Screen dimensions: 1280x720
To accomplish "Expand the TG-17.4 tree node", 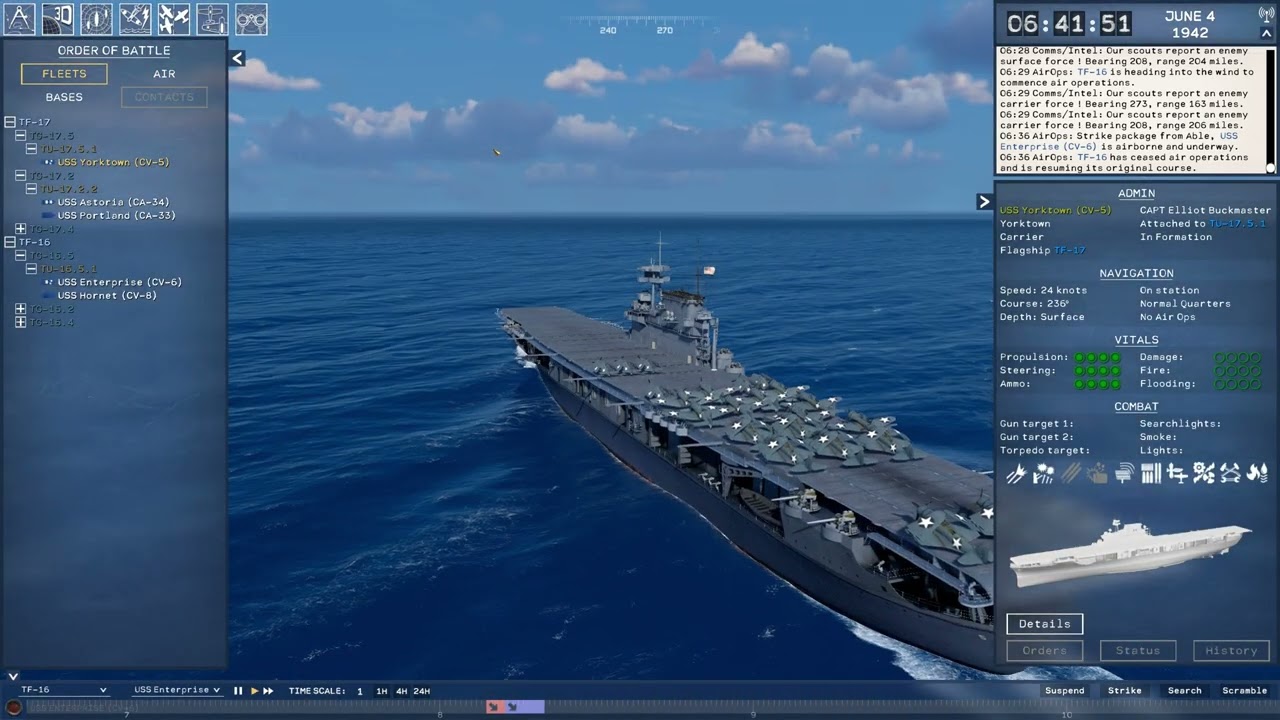I will click(x=21, y=229).
